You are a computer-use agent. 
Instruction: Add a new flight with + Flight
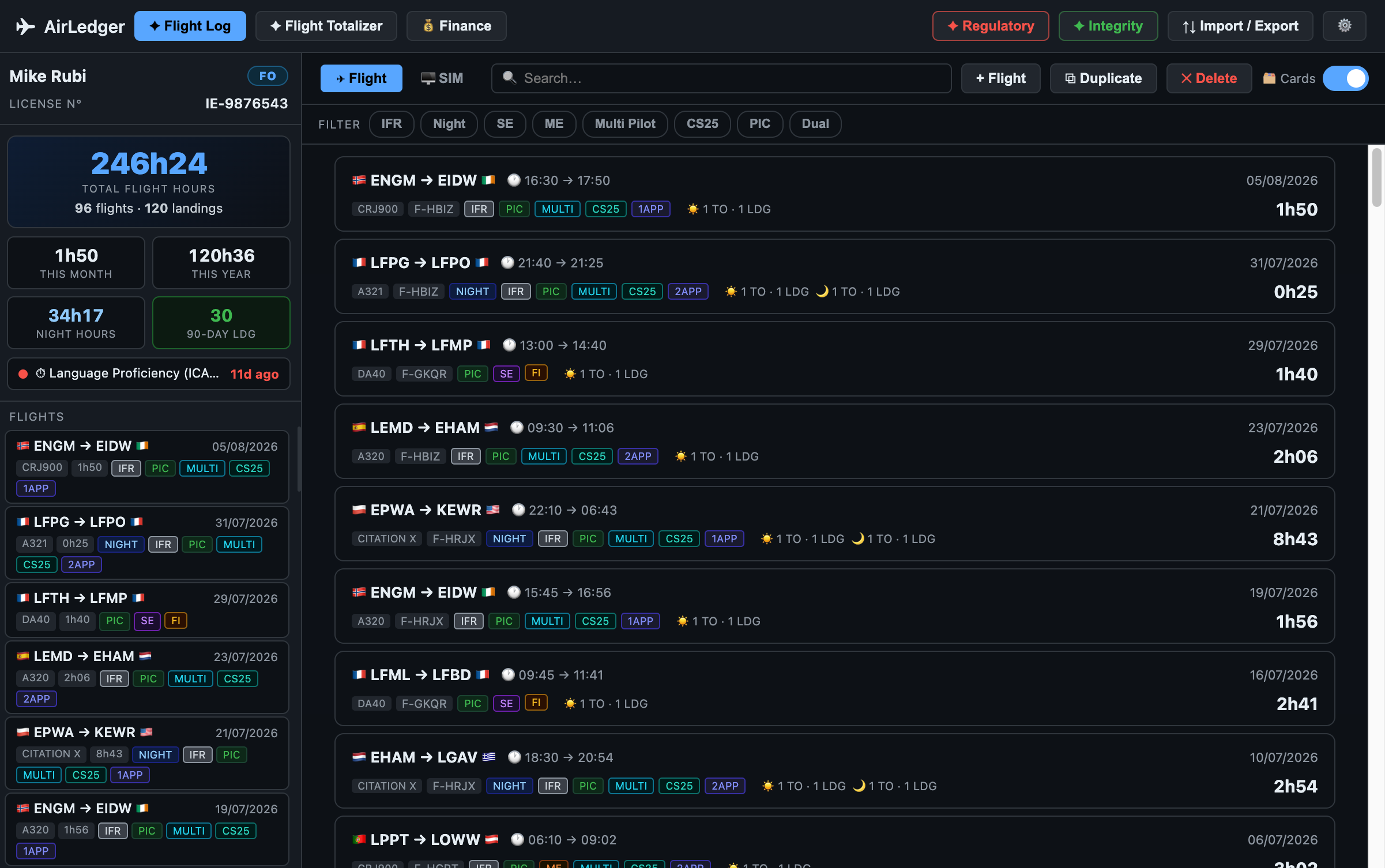tap(1001, 78)
